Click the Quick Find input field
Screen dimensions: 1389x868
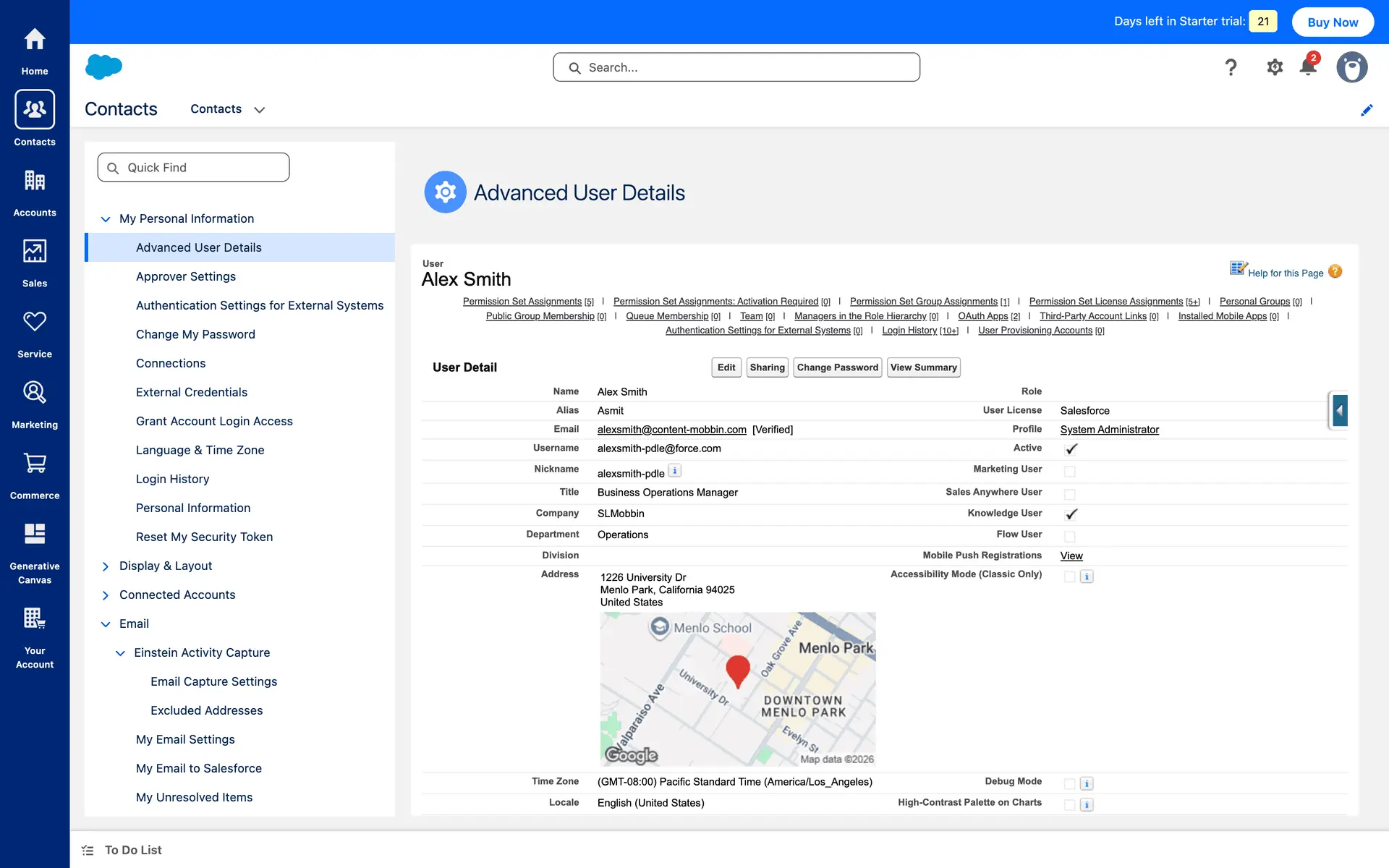[x=194, y=168]
